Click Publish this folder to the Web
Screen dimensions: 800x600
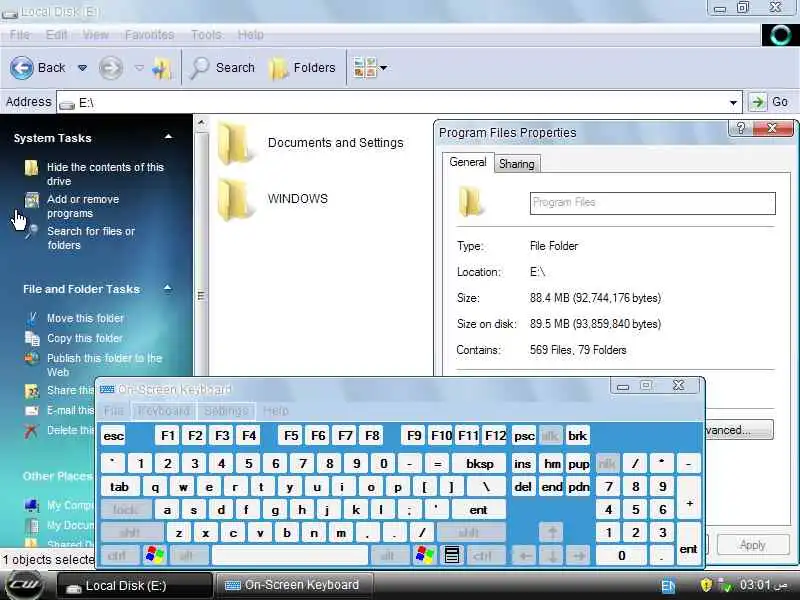(104, 365)
